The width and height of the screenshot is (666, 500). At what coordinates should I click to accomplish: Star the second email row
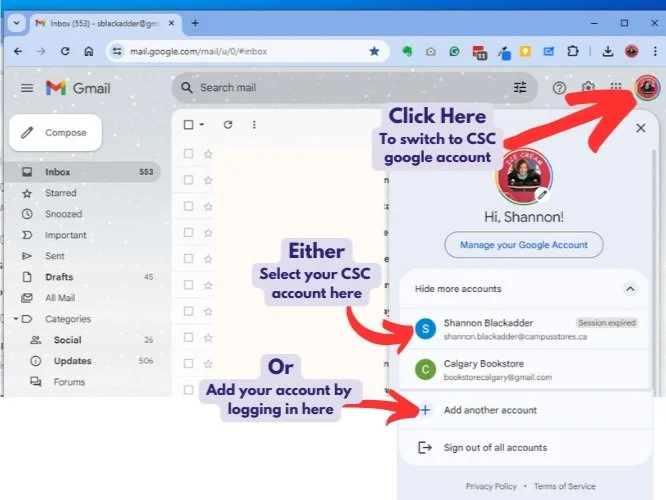tap(208, 180)
